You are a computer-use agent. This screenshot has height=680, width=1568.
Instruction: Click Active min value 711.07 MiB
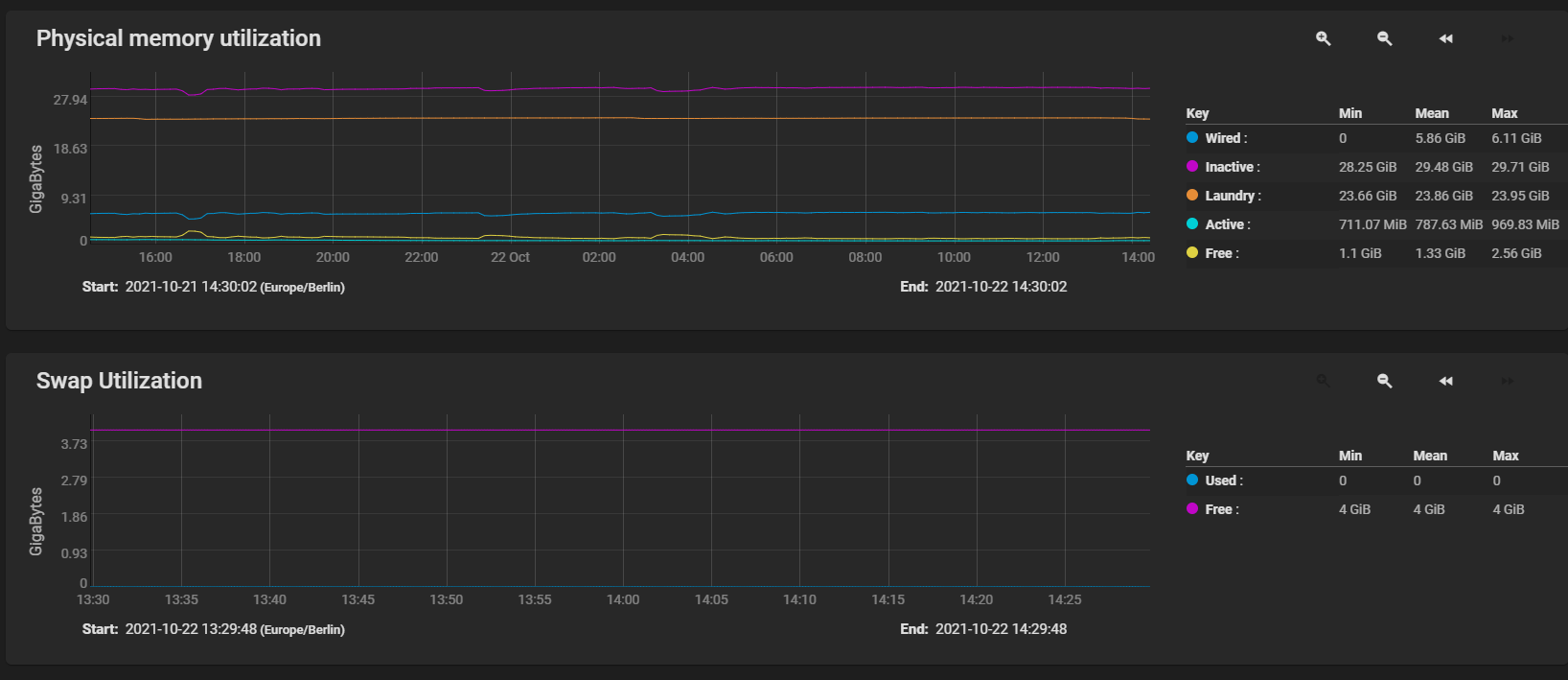pyautogui.click(x=1372, y=224)
